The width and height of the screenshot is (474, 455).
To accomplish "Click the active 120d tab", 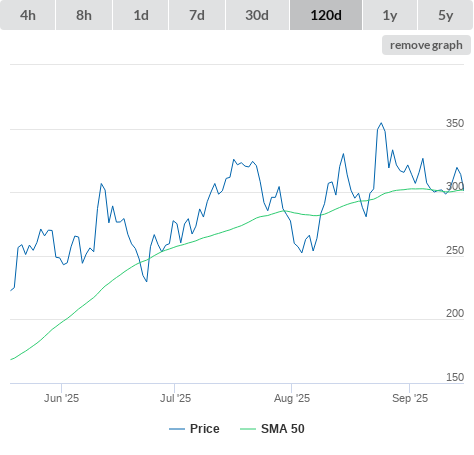I will [x=326, y=15].
